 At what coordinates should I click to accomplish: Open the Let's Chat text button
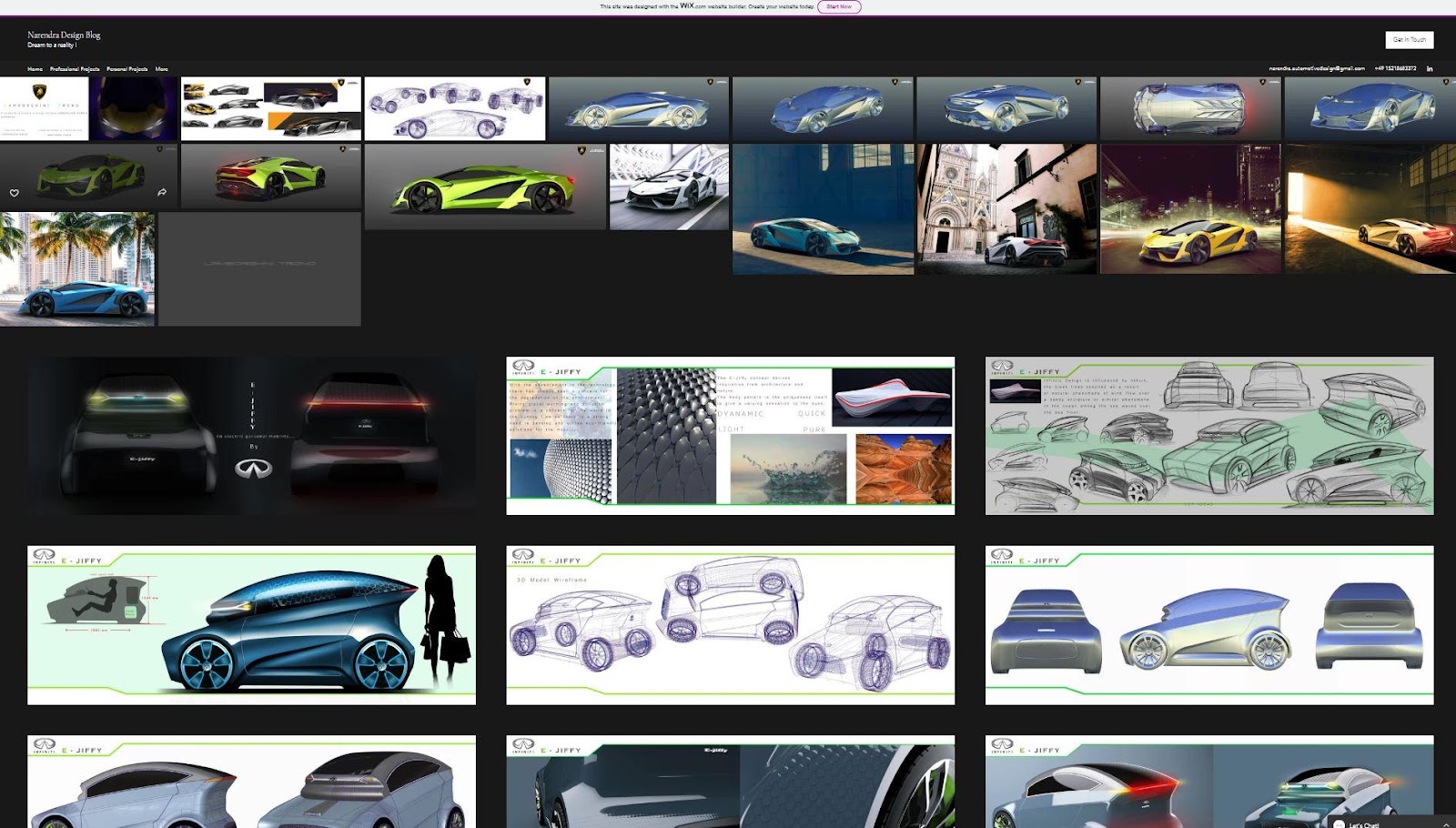(1363, 824)
